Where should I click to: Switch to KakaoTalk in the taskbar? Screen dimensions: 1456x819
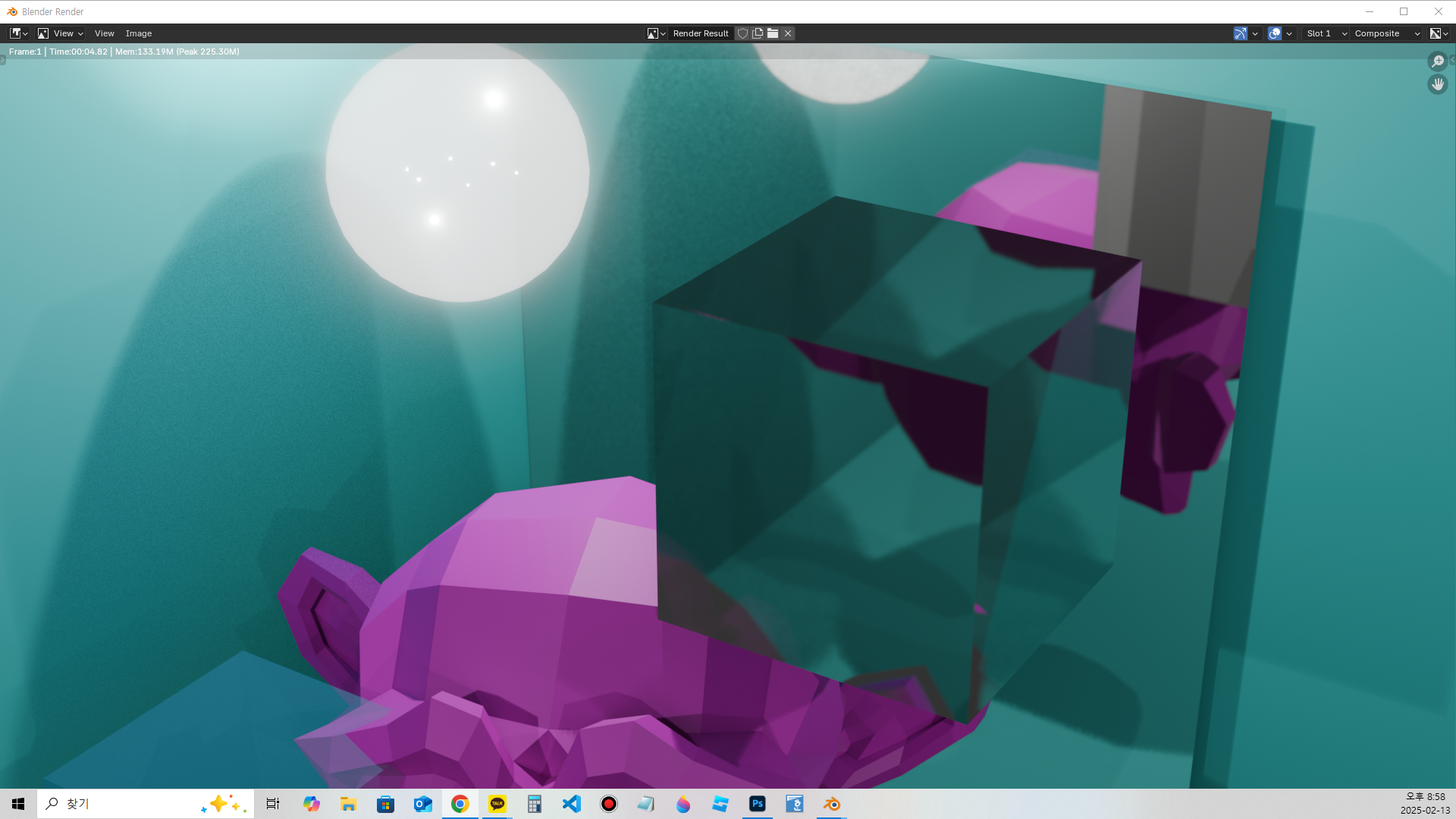pos(497,804)
